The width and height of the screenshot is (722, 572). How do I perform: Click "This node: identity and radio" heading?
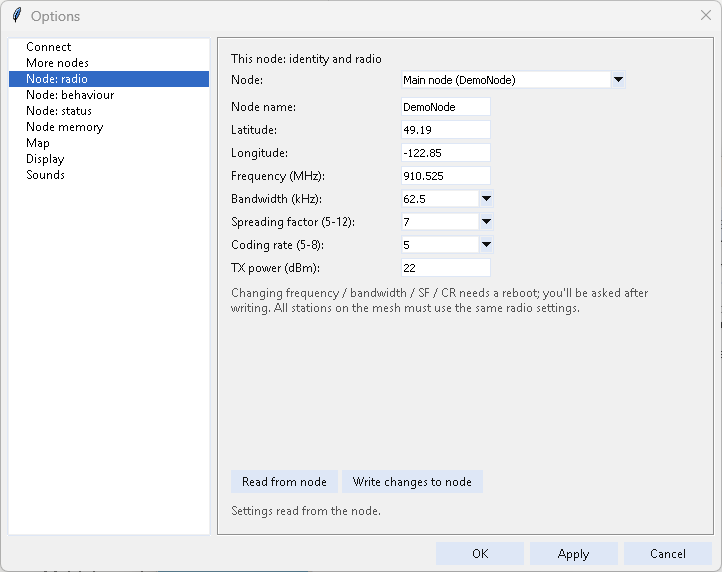click(306, 59)
